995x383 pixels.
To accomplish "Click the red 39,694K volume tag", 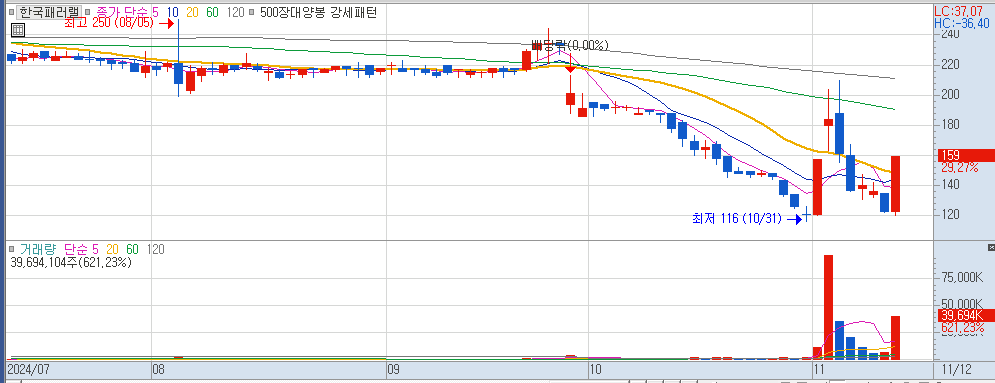I will click(x=966, y=315).
